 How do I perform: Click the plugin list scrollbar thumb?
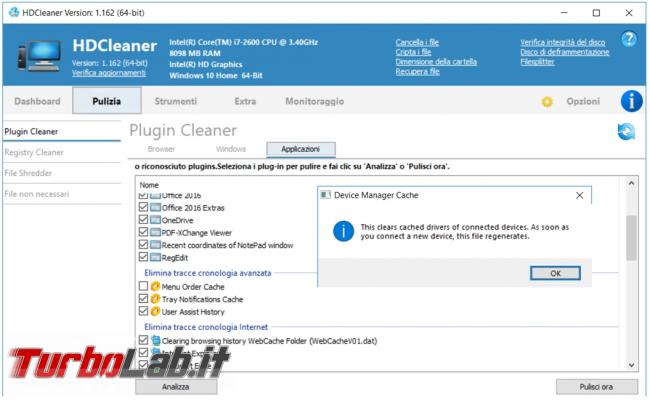[x=631, y=238]
